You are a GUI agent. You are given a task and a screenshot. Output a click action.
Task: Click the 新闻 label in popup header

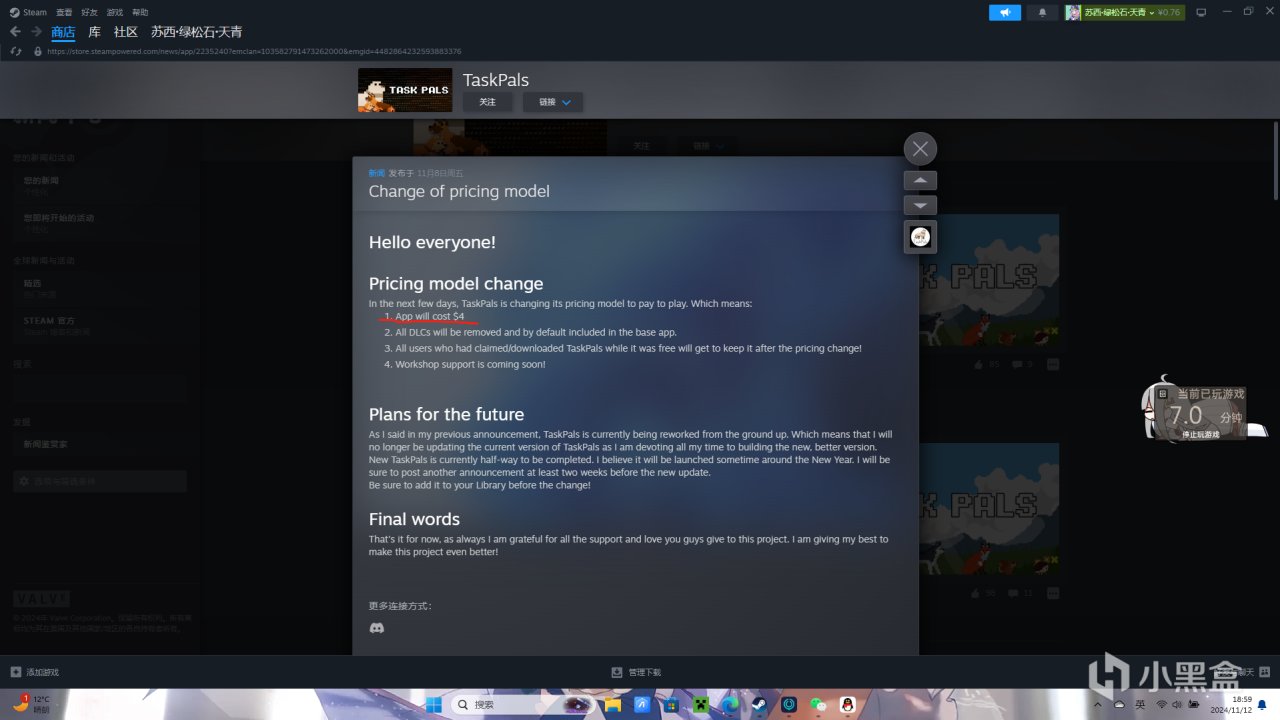tap(376, 173)
